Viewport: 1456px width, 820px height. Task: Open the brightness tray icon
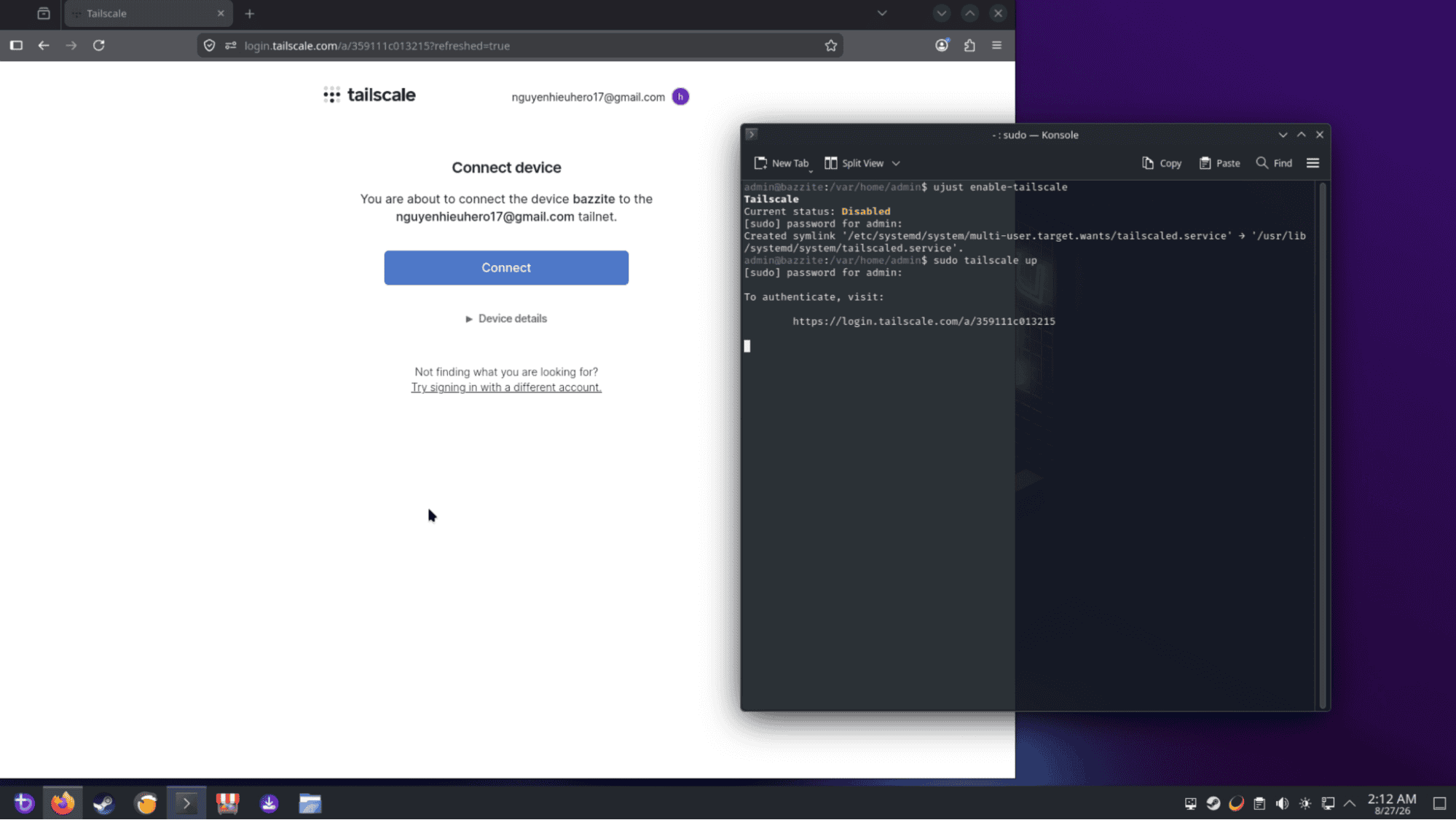[x=1305, y=803]
